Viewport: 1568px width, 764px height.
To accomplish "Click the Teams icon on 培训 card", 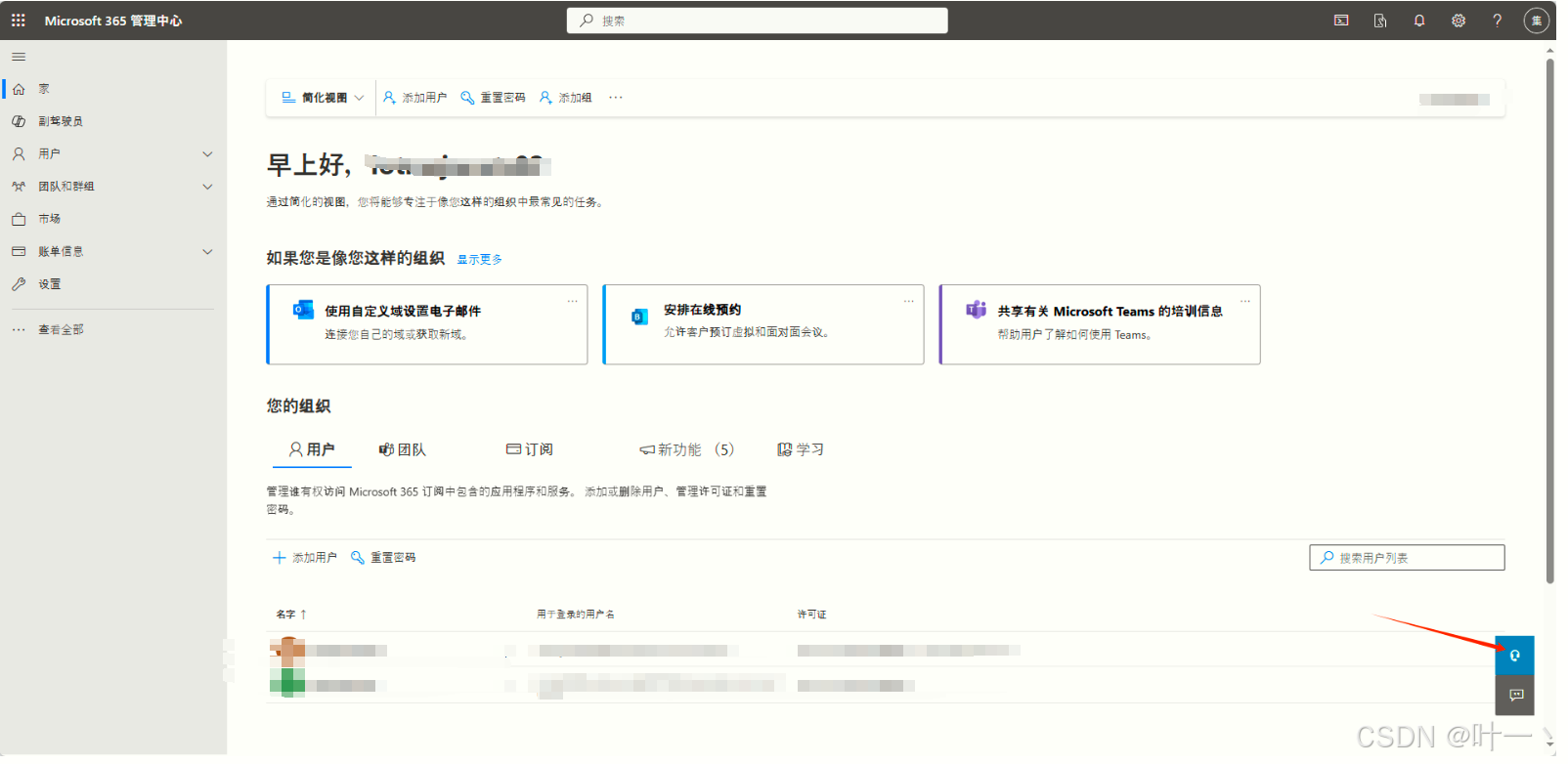I will click(976, 310).
